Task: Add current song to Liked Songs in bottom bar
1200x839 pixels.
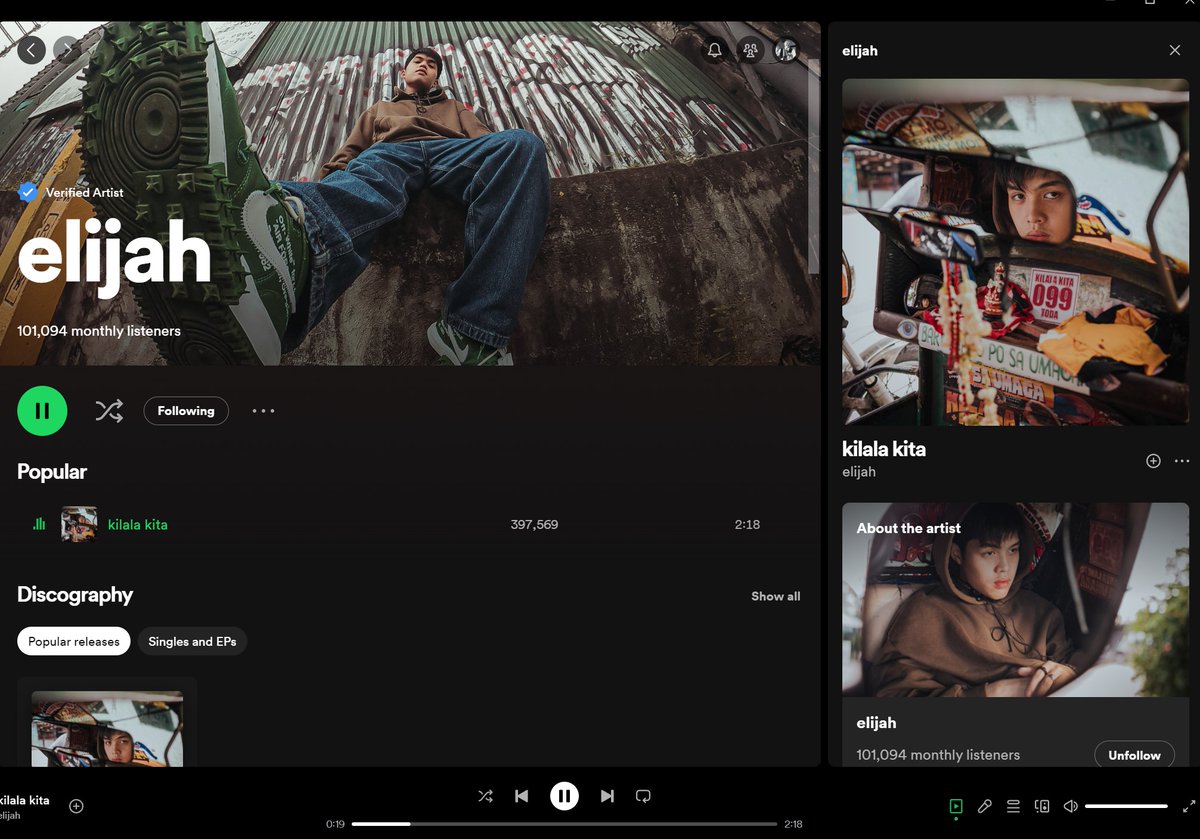Action: pos(76,806)
